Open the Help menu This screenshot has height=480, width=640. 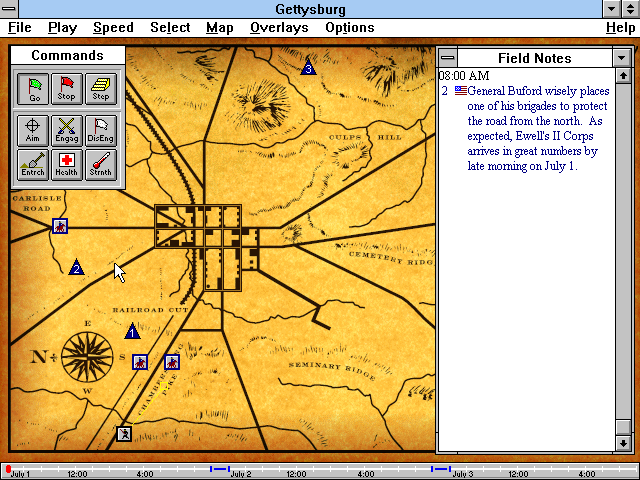coord(620,28)
